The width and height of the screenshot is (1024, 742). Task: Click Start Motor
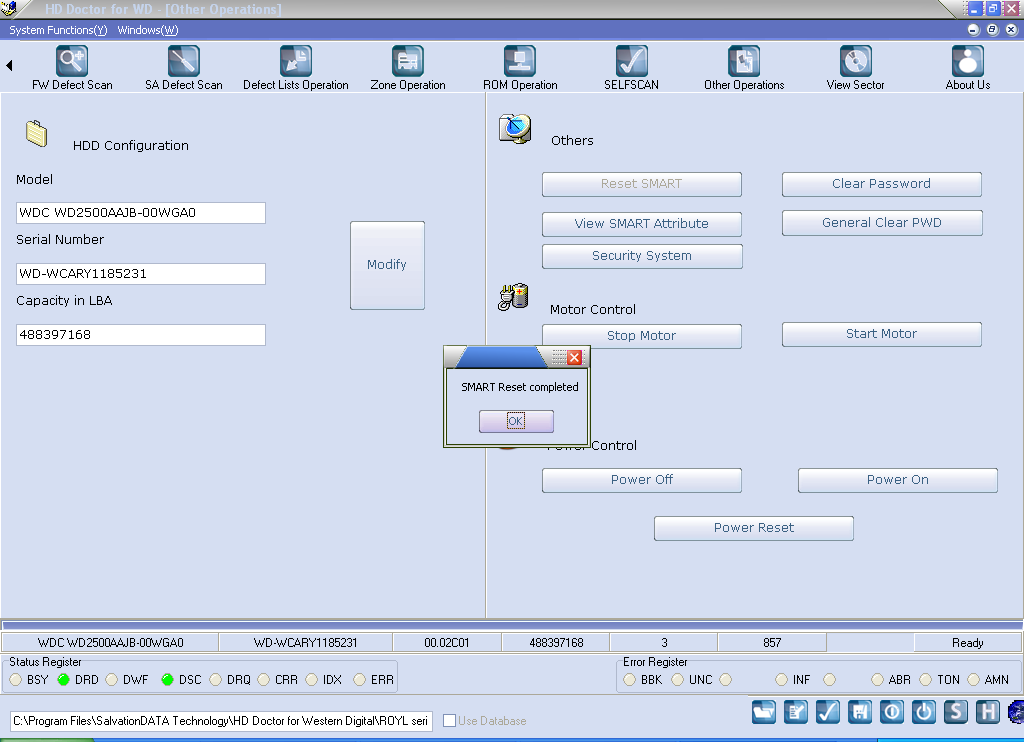[882, 334]
